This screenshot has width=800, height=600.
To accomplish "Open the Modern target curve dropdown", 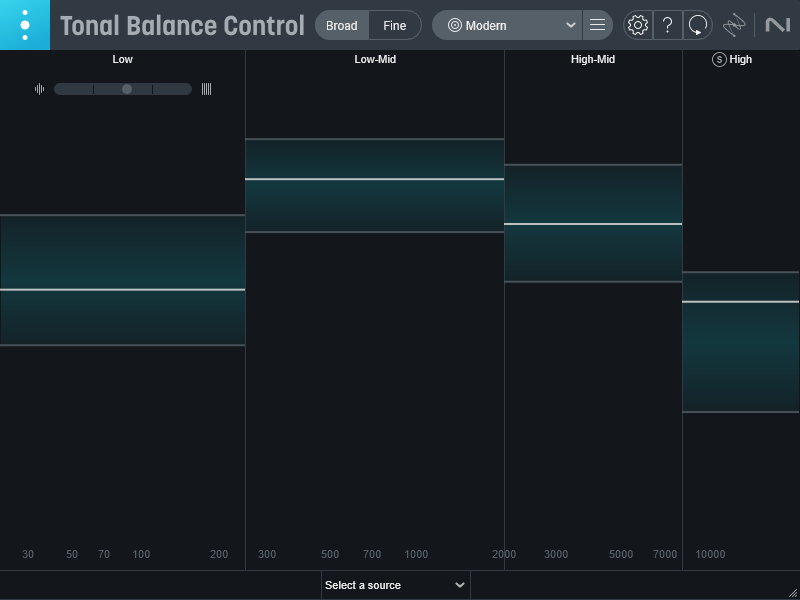I will [x=507, y=26].
